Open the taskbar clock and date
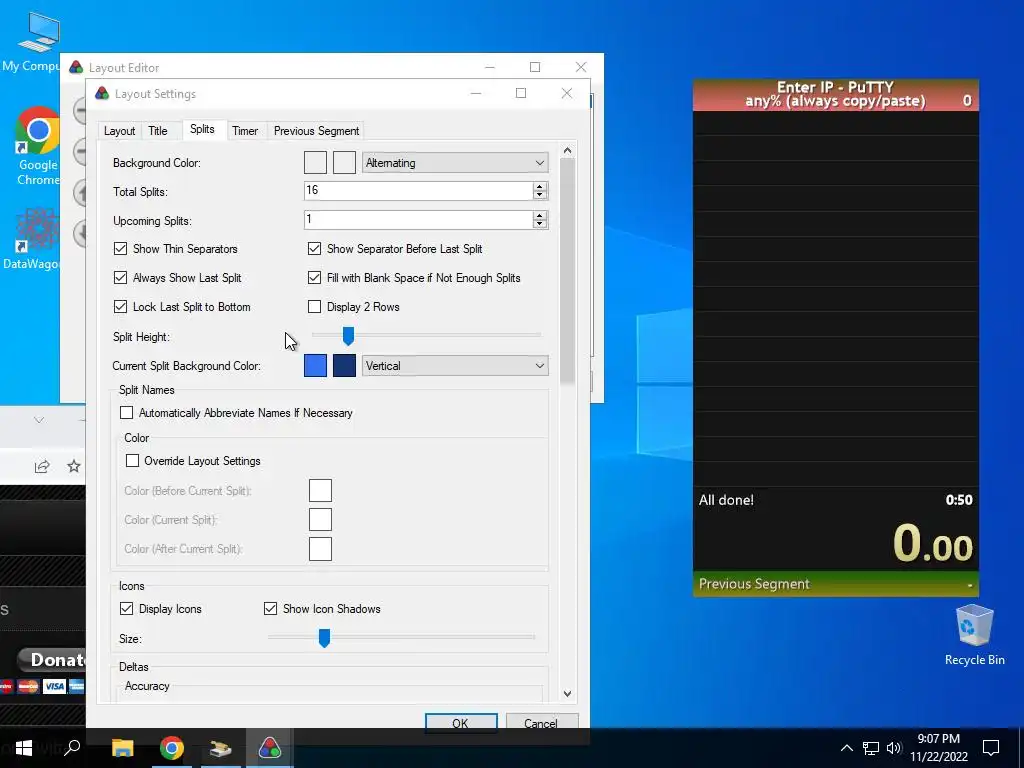Image resolution: width=1024 pixels, height=768 pixels. (x=938, y=748)
